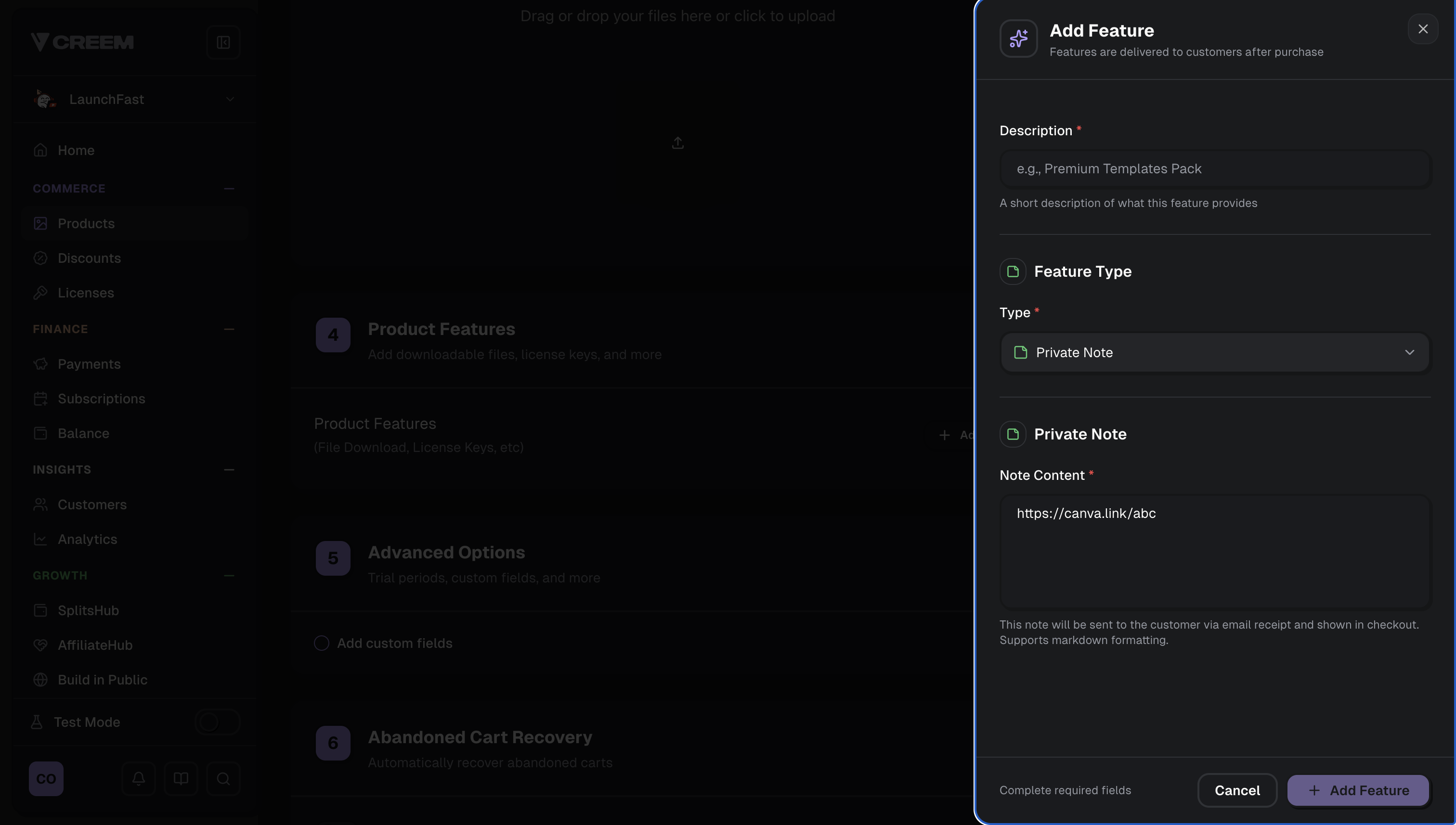Click the "Complete required fields" status text
1456x825 pixels.
click(1065, 790)
